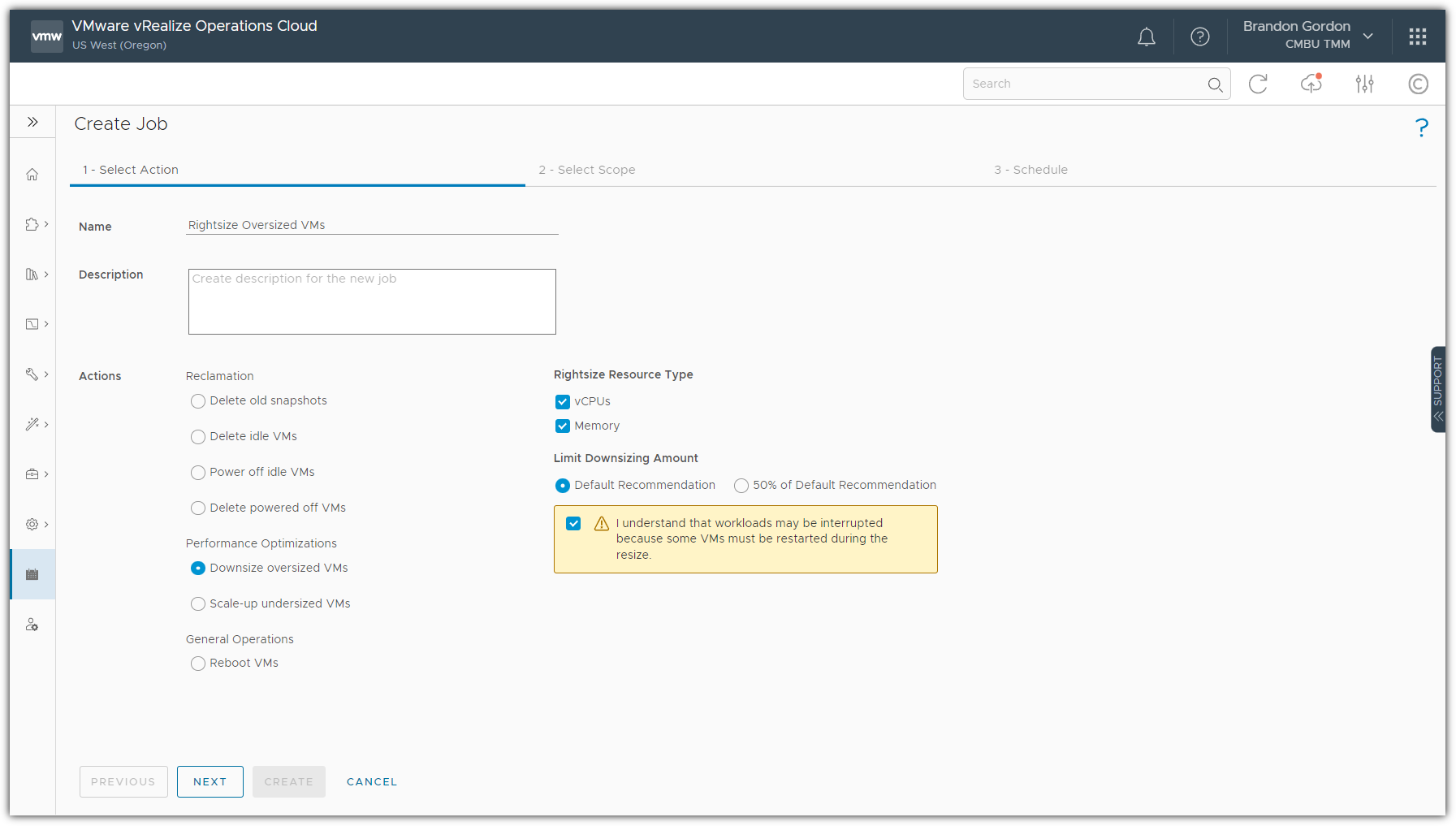Open the cloud upload status icon
Viewport: 1456px width, 826px height.
(1311, 84)
